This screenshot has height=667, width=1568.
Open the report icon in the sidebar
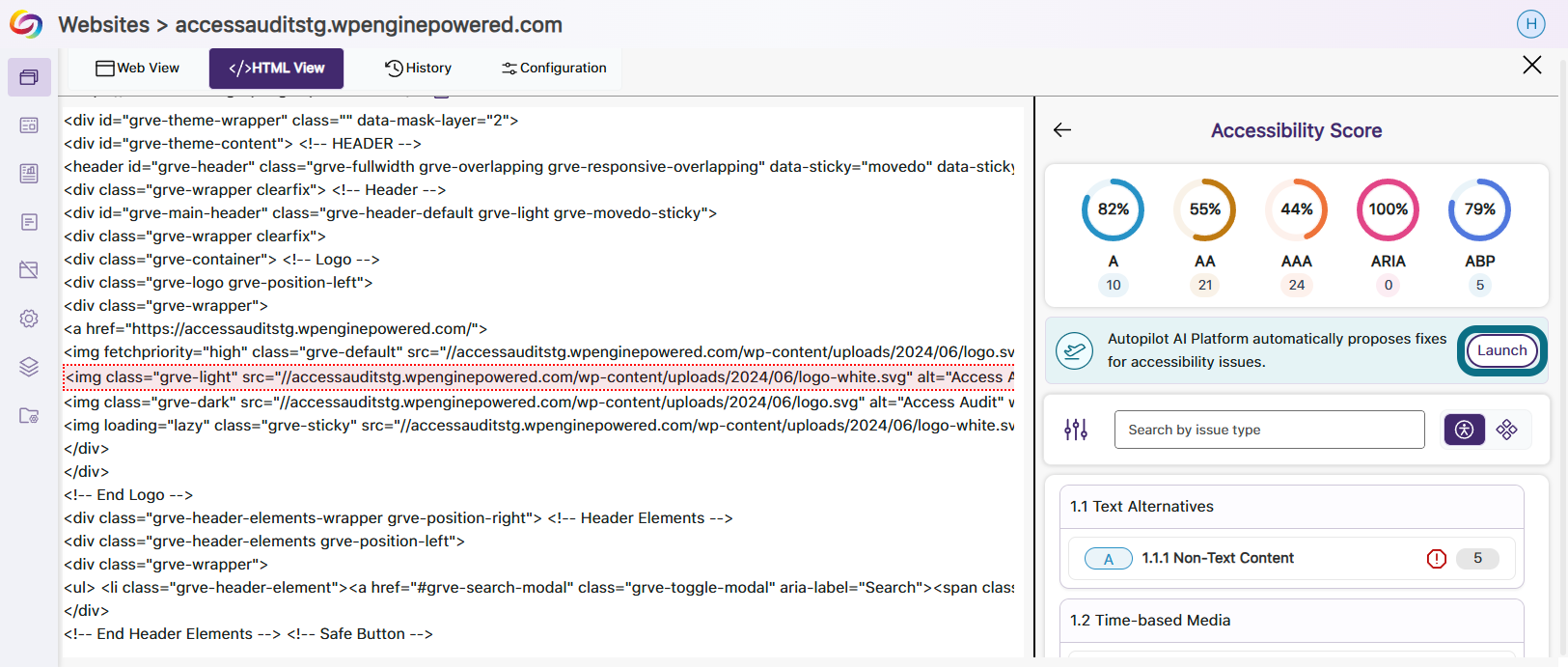29,174
